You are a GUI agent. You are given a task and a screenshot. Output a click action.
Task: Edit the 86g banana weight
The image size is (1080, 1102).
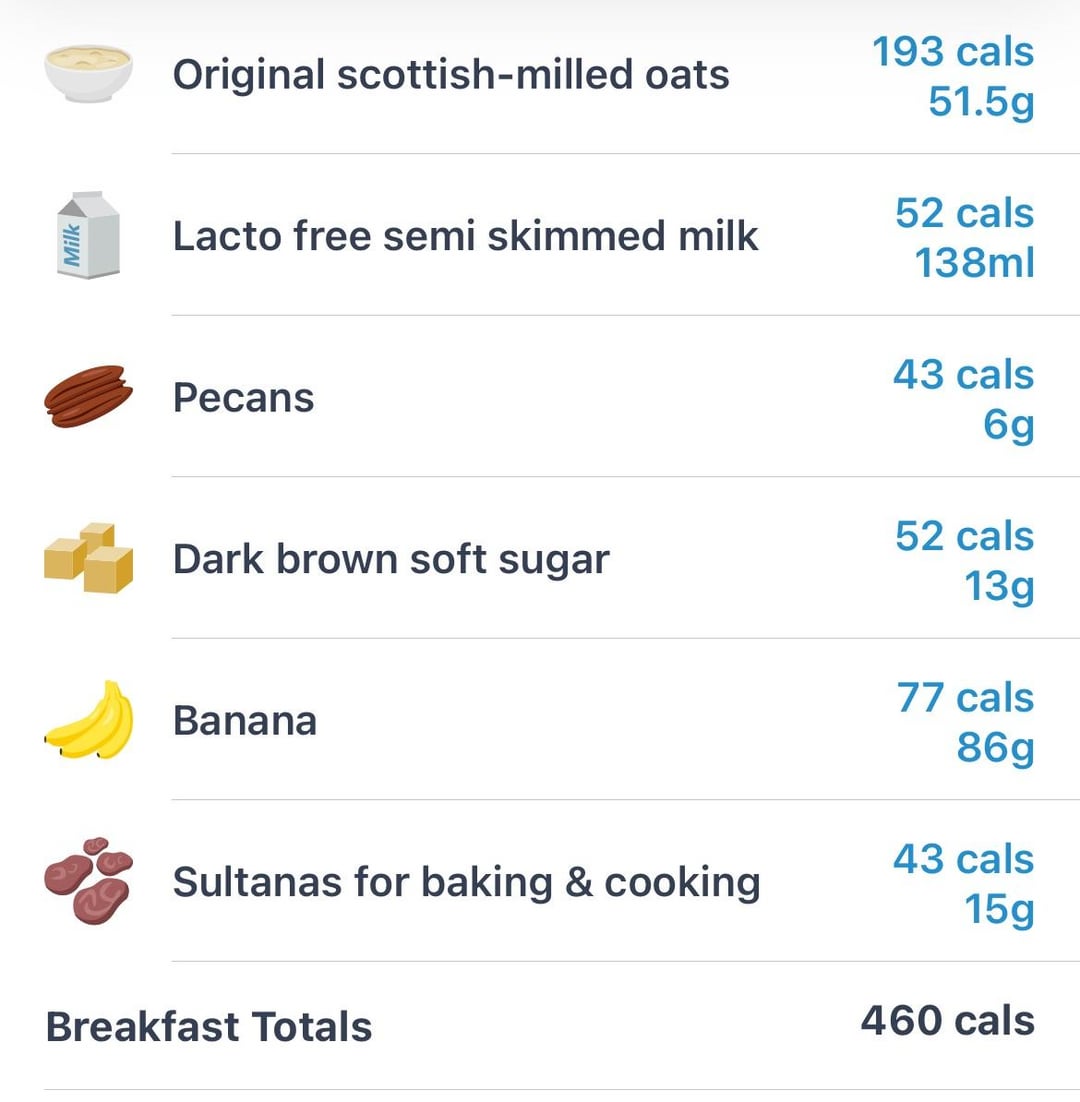click(x=994, y=748)
